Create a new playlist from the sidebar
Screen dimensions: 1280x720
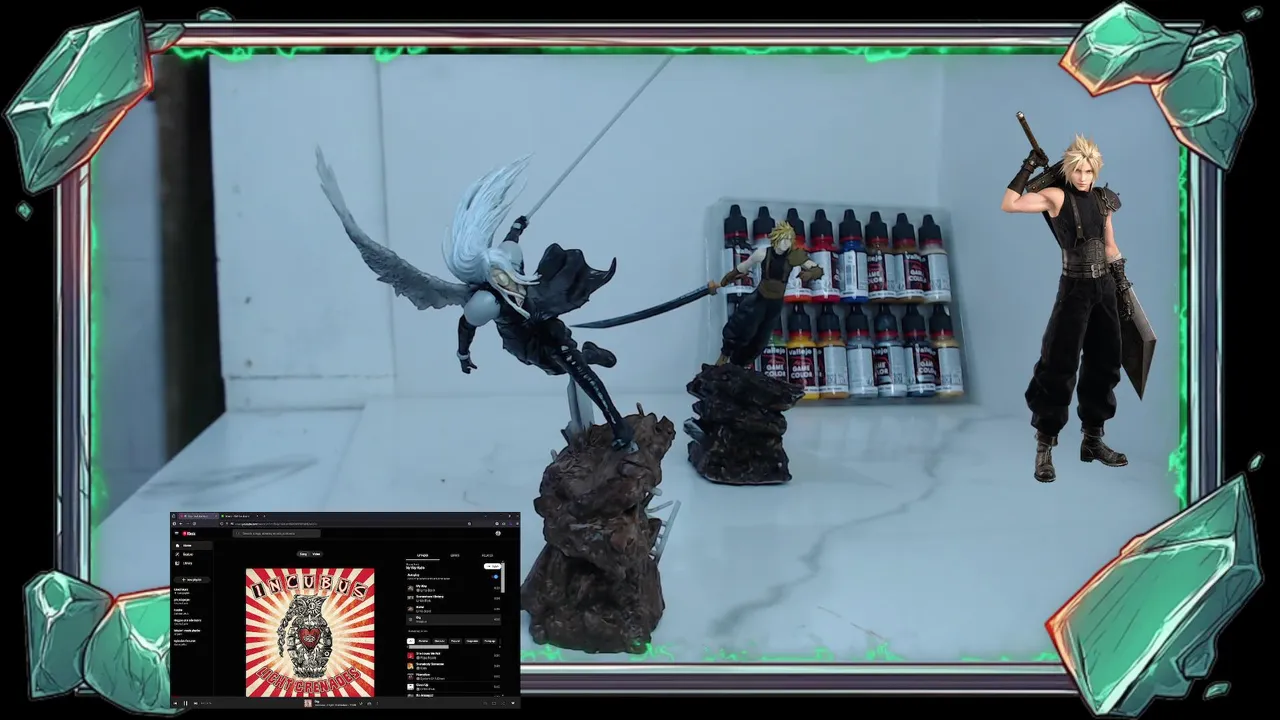[192, 580]
